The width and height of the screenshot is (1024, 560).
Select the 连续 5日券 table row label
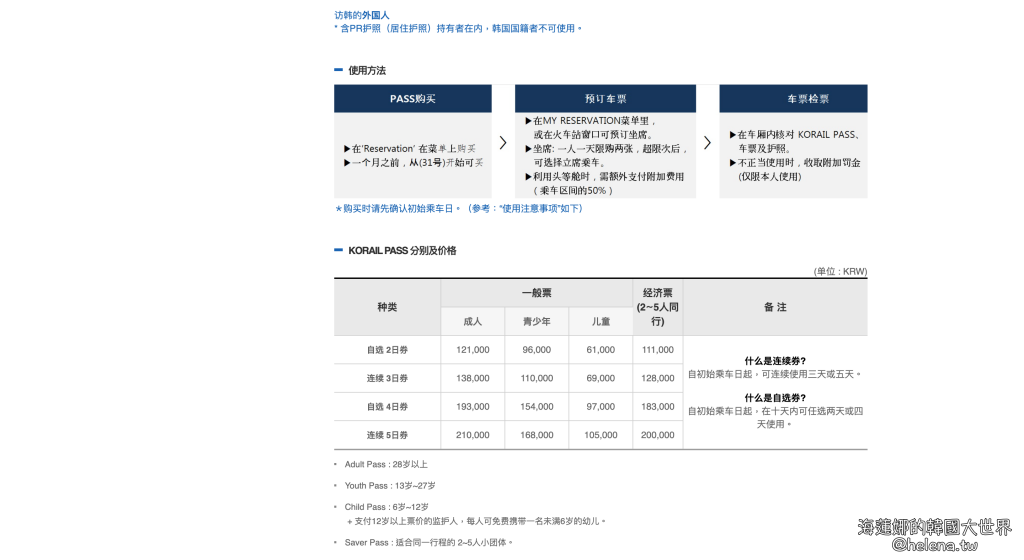click(387, 435)
